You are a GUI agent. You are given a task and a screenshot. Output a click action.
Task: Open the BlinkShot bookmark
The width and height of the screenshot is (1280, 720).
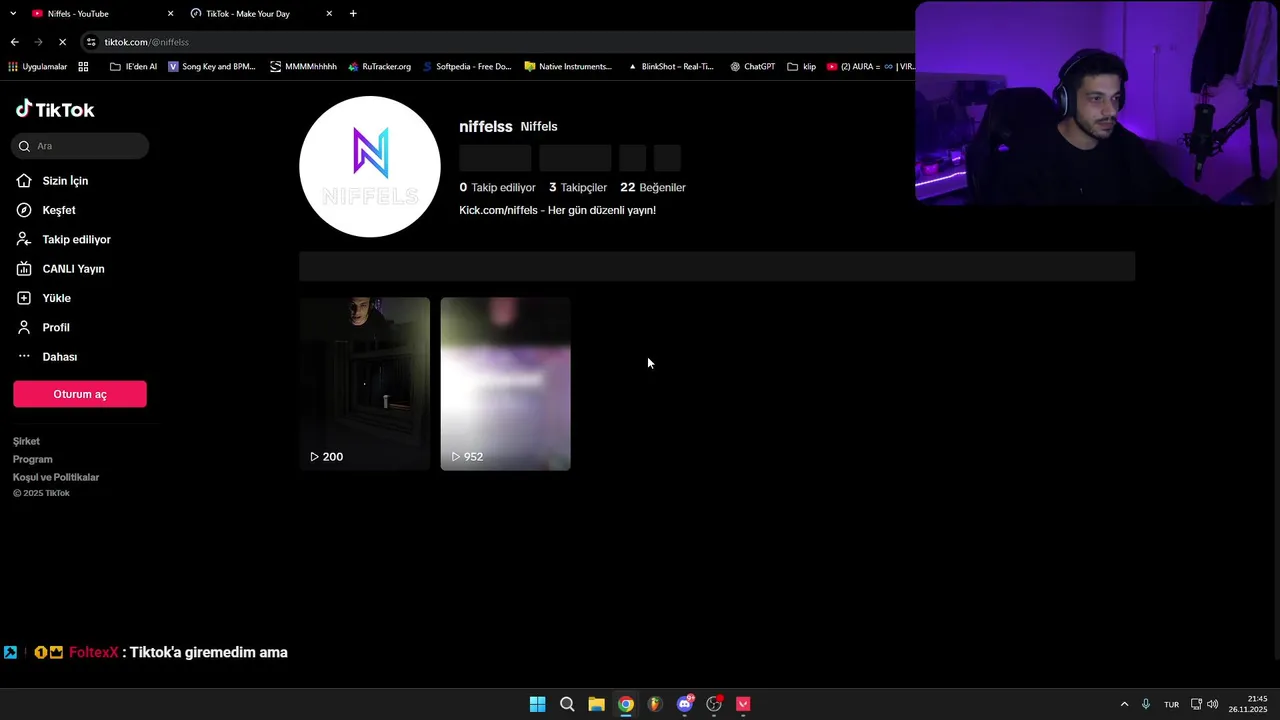click(x=671, y=67)
